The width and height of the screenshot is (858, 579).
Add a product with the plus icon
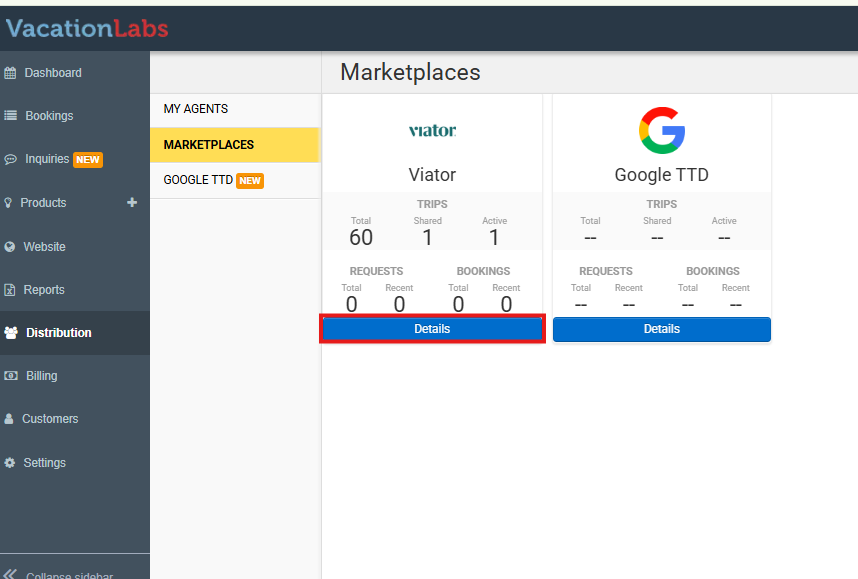132,202
